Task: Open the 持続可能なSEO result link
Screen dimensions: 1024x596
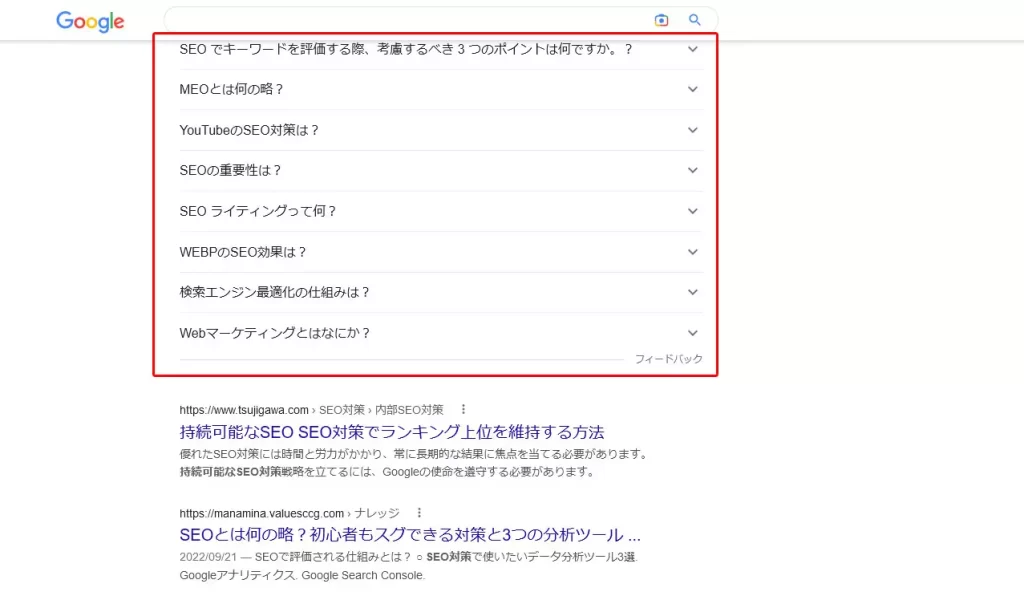Action: [x=395, y=430]
